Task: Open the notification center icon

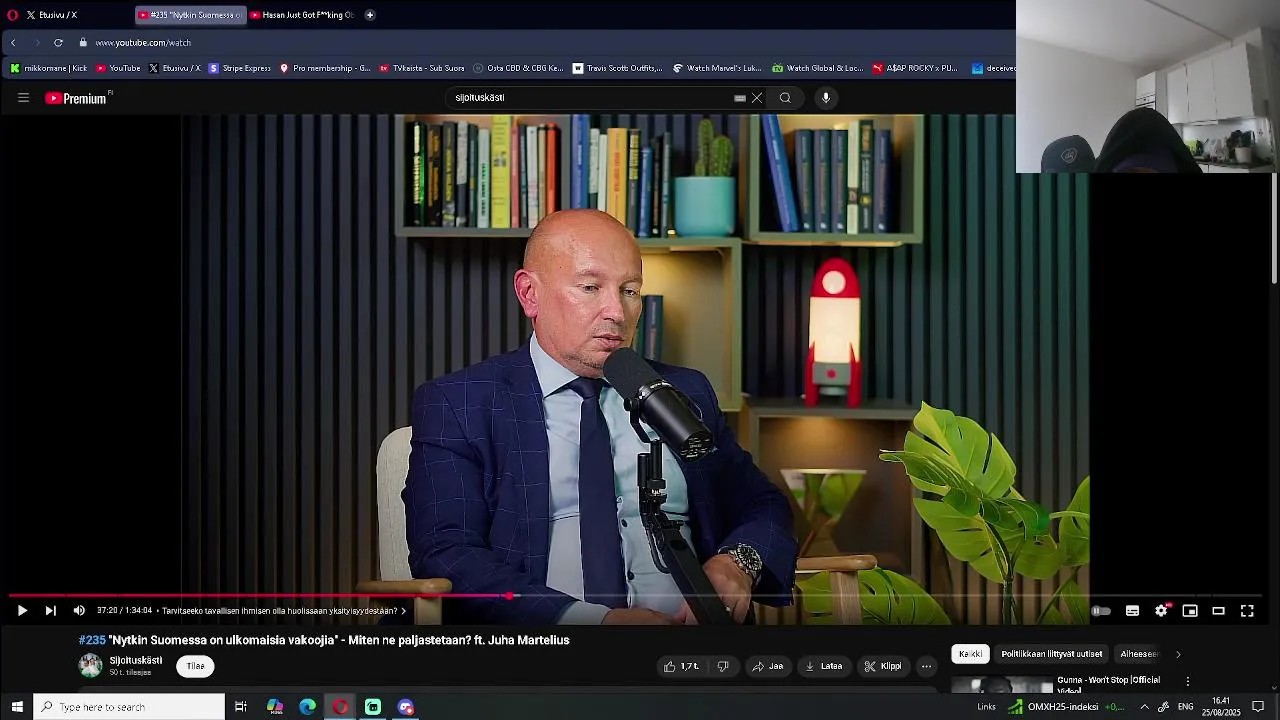Action: coord(1258,707)
